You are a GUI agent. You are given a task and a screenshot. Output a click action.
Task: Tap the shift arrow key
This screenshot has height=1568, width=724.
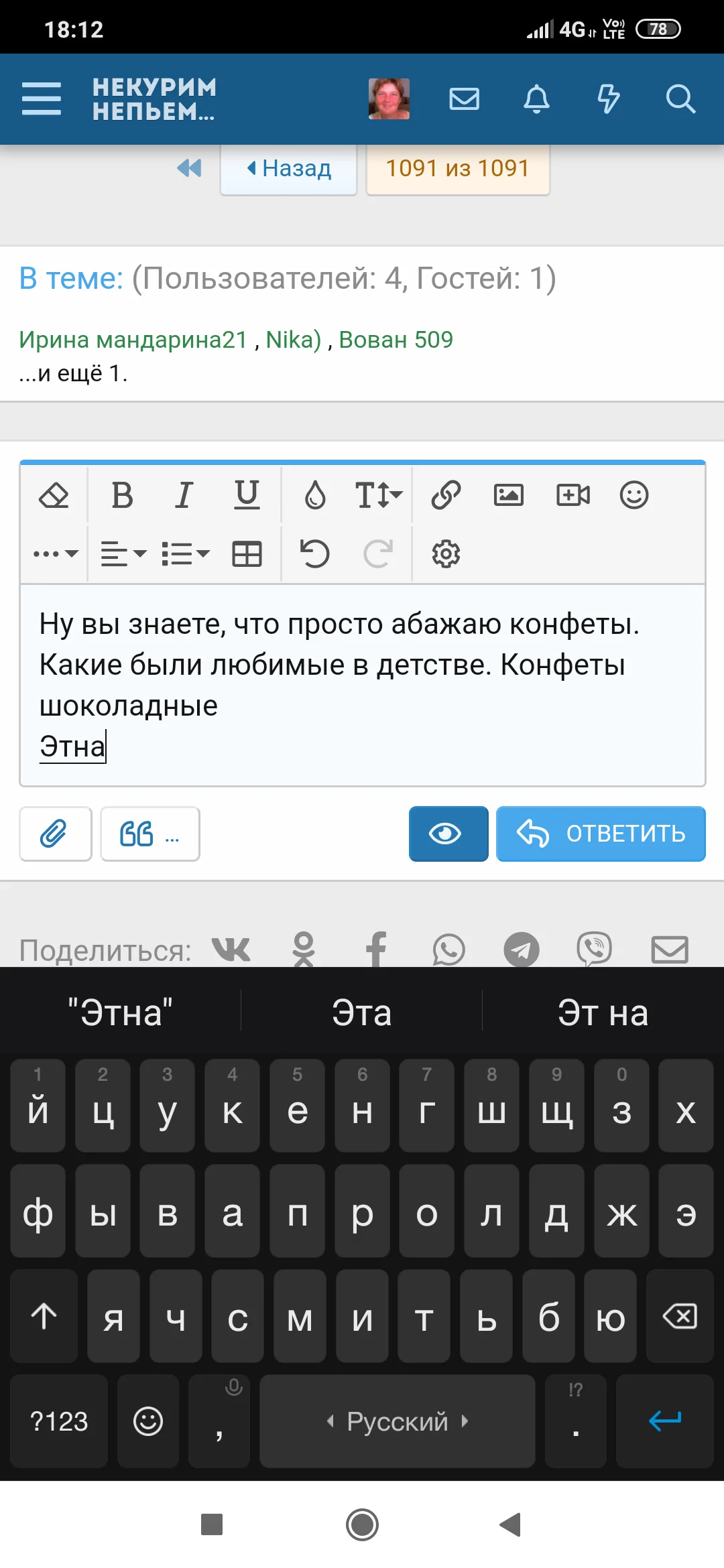click(44, 1316)
